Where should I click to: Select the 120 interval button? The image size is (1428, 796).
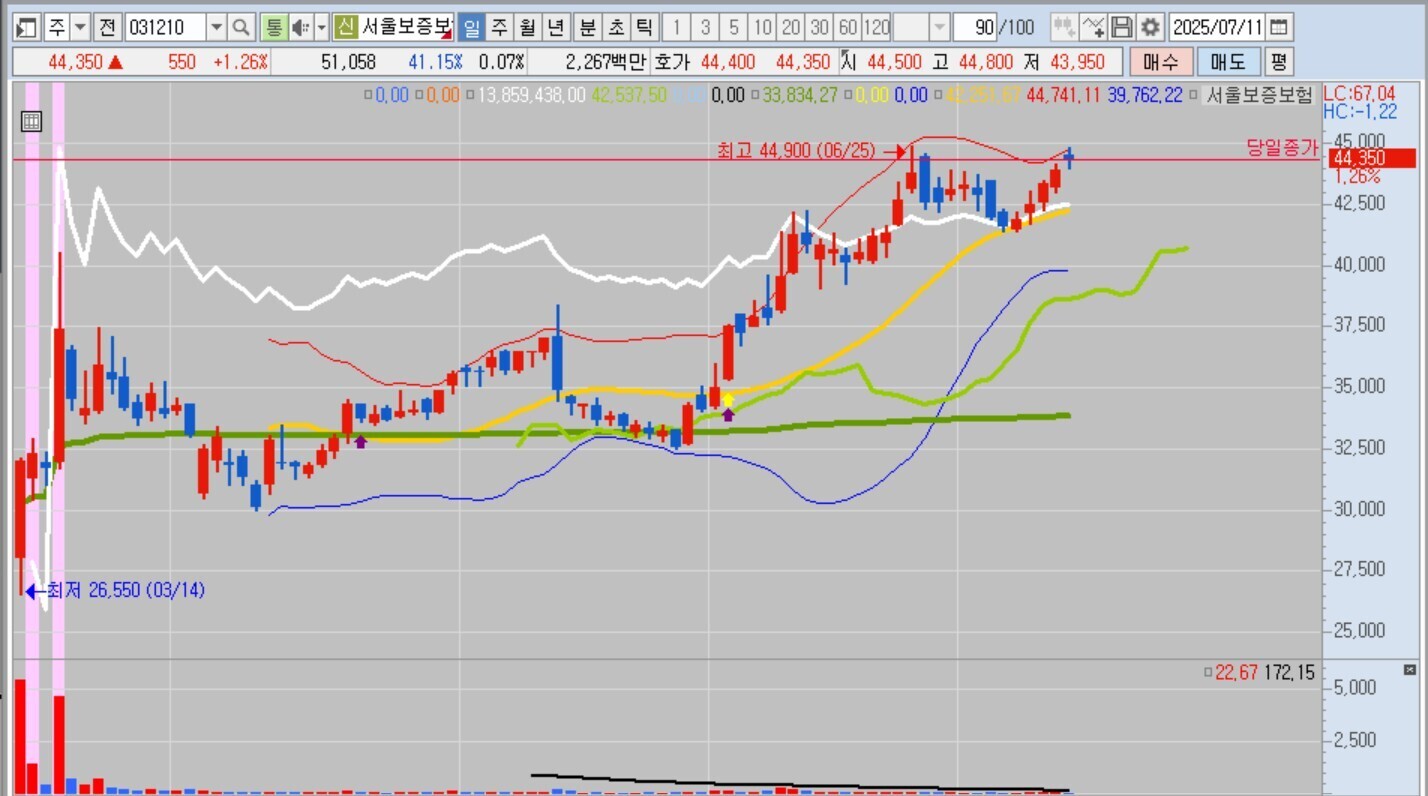tap(877, 27)
